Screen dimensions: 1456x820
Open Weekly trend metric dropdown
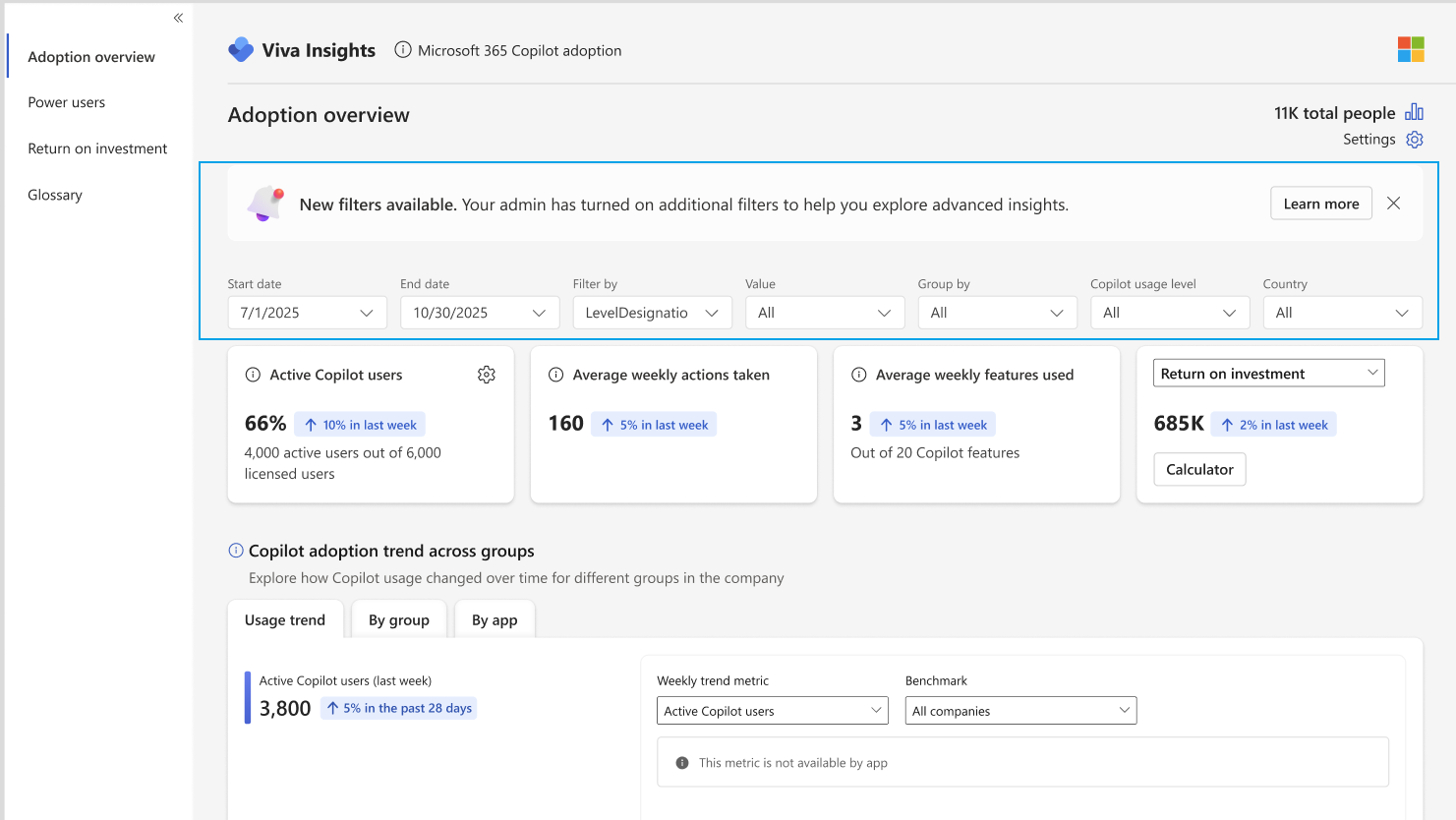click(x=773, y=711)
